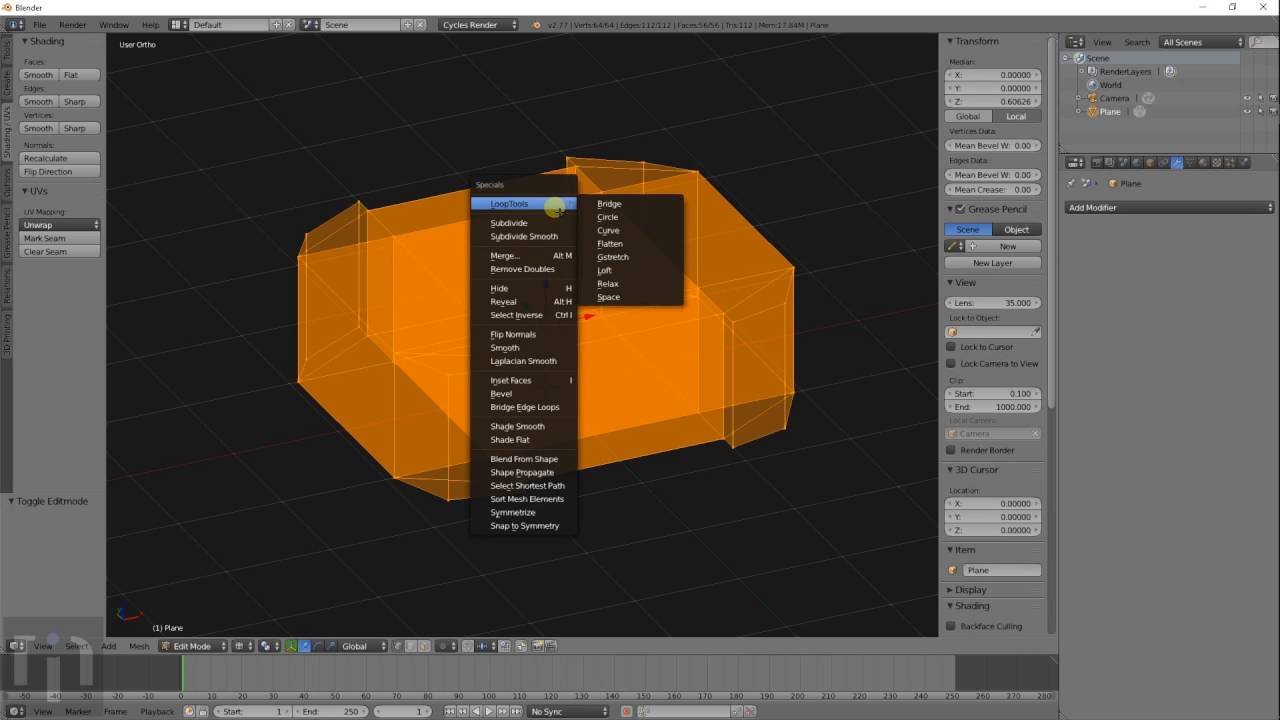Image resolution: width=1280 pixels, height=720 pixels.
Task: Jump to the first frame of timeline
Action: 449,711
